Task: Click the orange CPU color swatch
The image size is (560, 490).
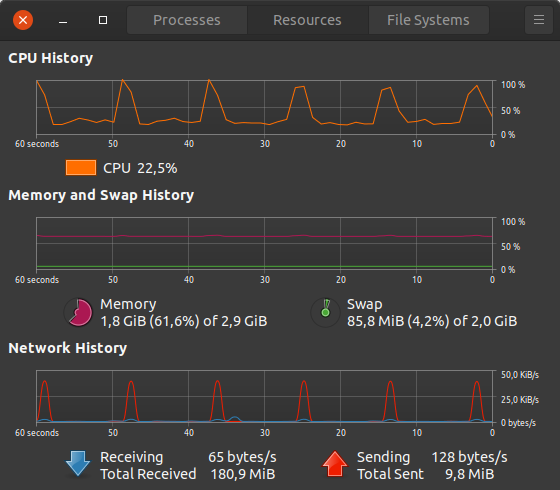Action: (x=81, y=168)
